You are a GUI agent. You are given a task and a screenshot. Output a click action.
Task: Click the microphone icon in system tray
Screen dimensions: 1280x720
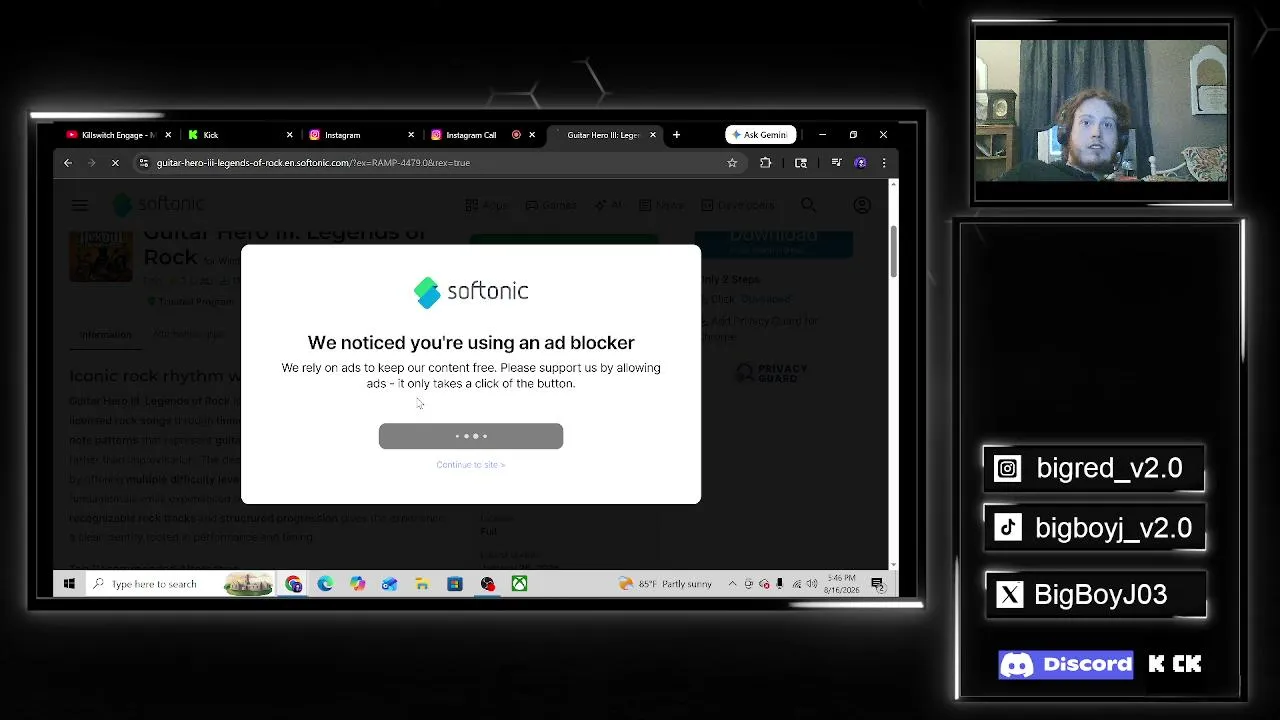[x=780, y=584]
